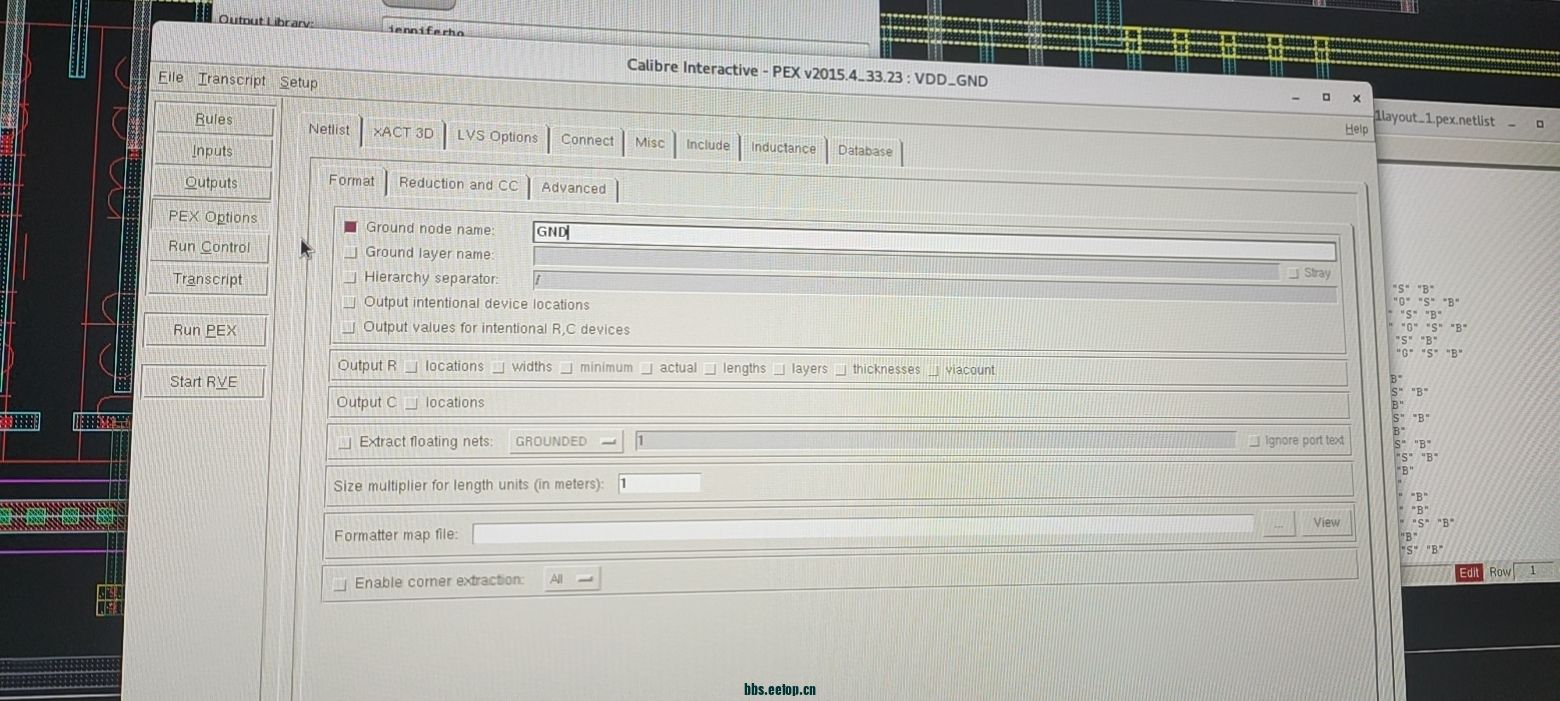Browse for Formatter map file with ... button
1560x701 pixels.
1278,524
